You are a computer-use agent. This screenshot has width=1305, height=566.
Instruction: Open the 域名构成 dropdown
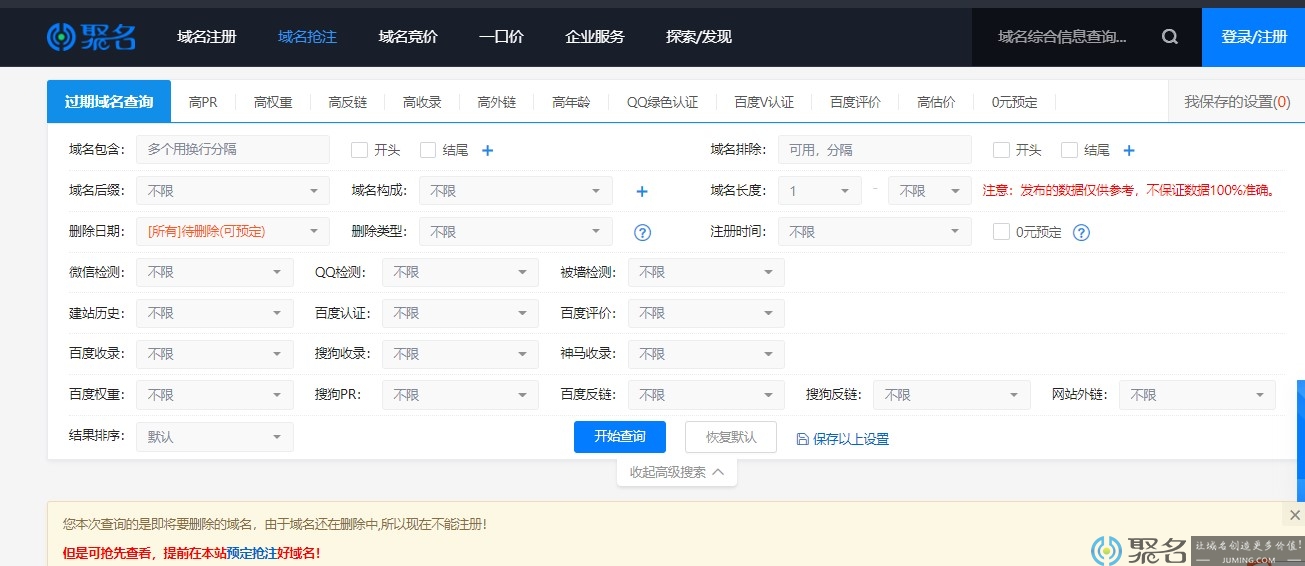(x=516, y=191)
